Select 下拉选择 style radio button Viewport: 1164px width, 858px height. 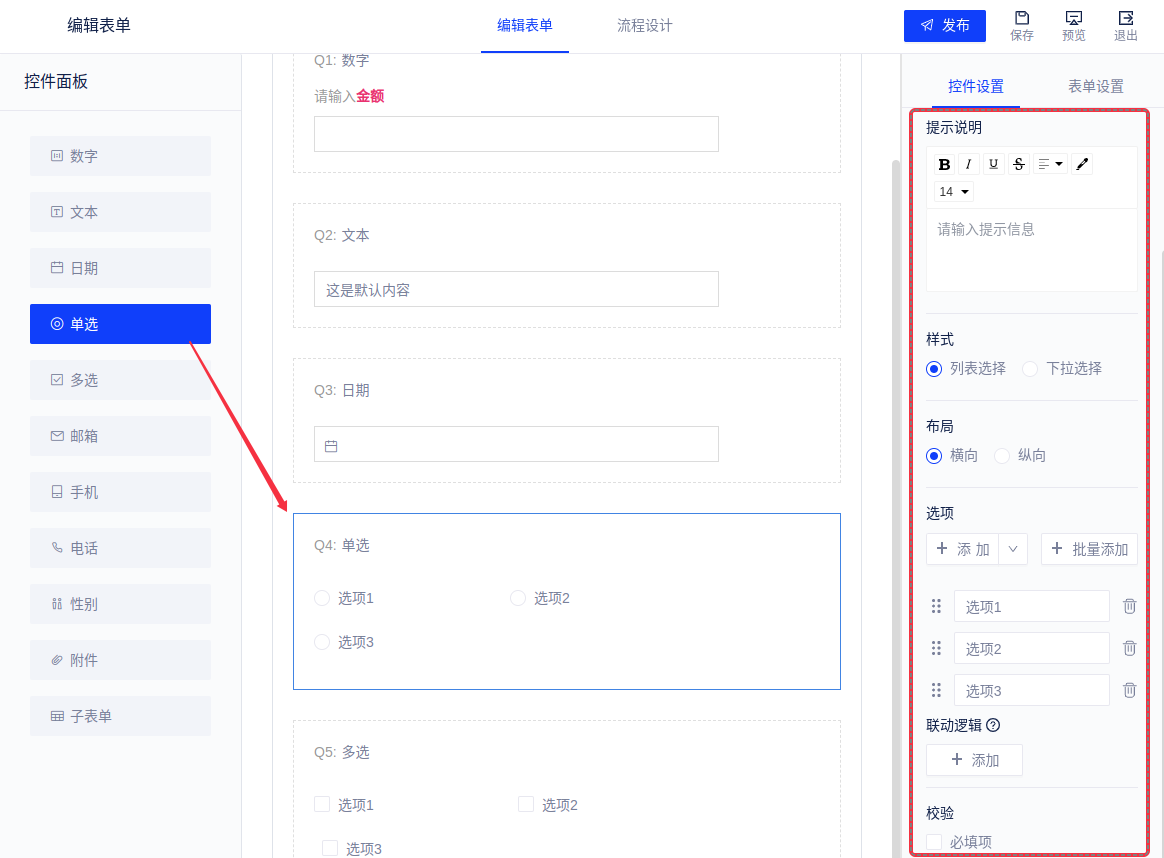tap(1030, 369)
